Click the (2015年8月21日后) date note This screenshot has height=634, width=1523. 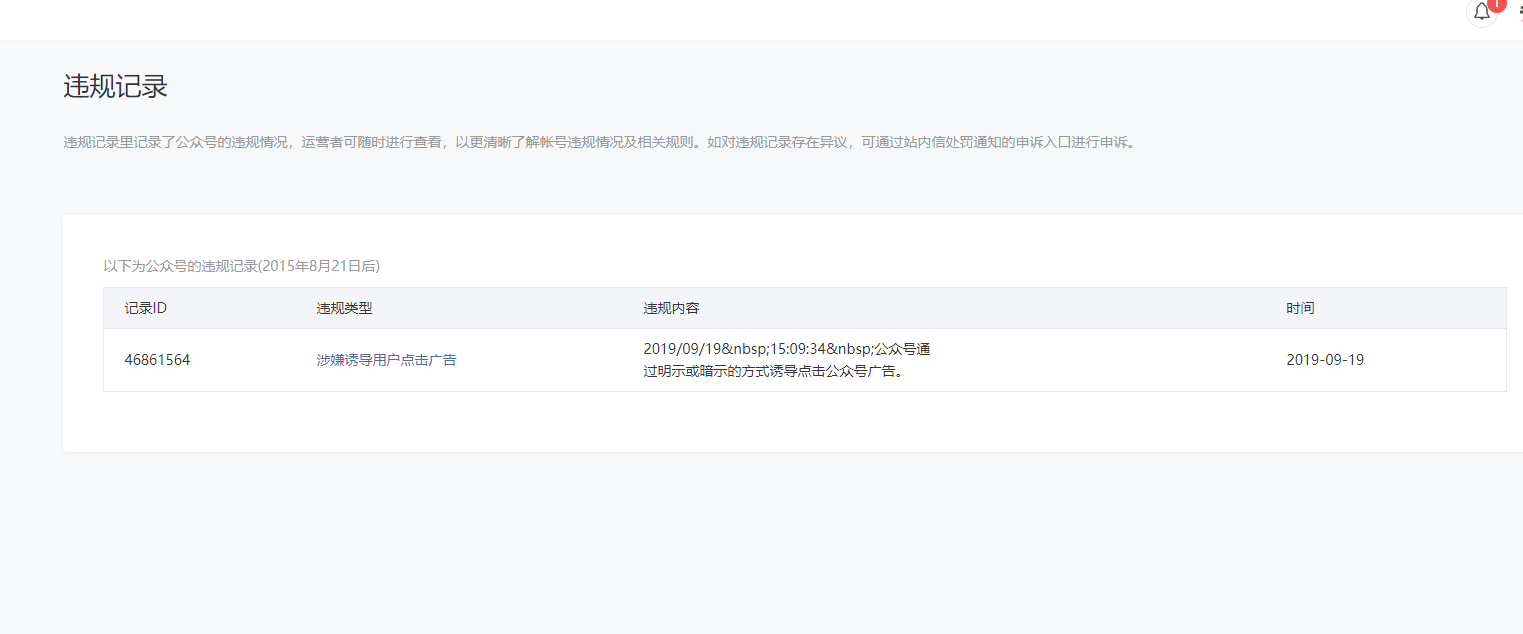[319, 266]
